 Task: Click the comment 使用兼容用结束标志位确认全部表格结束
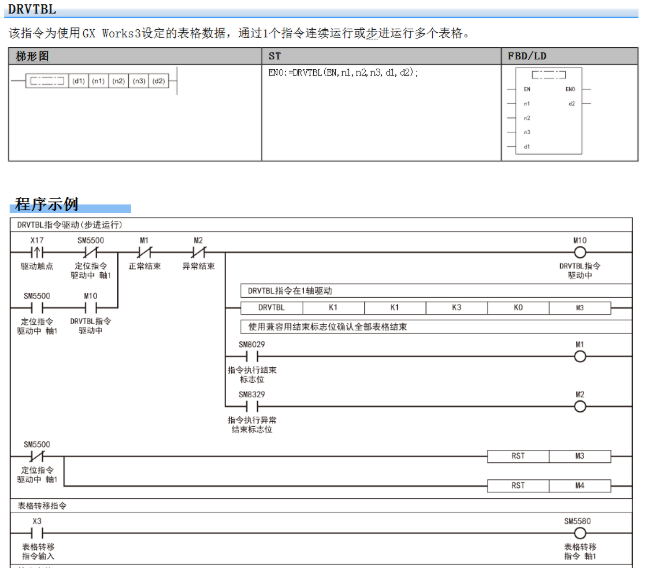coord(327,327)
